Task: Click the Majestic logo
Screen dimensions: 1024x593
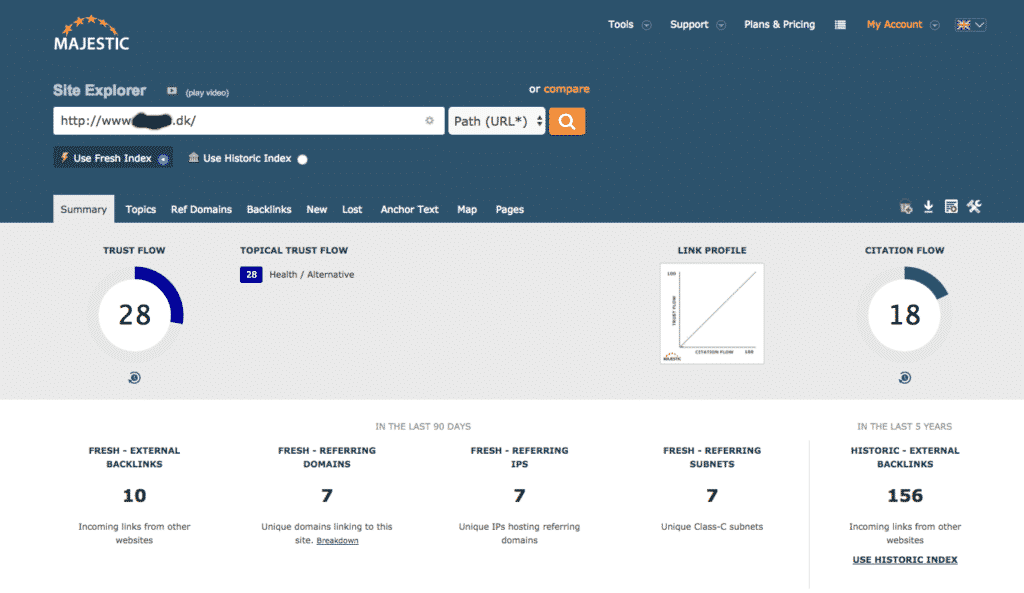Action: pyautogui.click(x=91, y=33)
